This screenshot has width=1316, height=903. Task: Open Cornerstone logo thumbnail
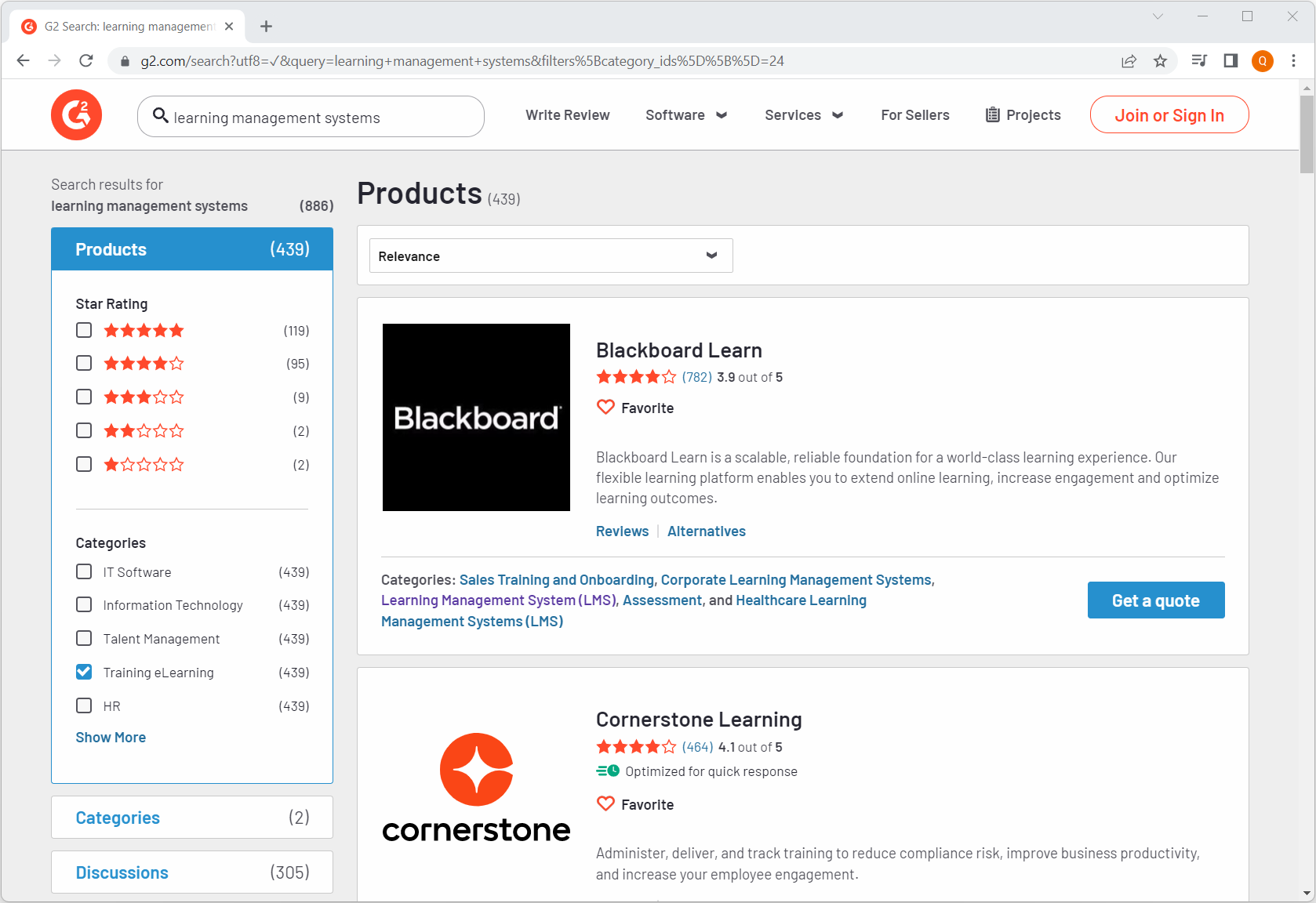pos(476,788)
